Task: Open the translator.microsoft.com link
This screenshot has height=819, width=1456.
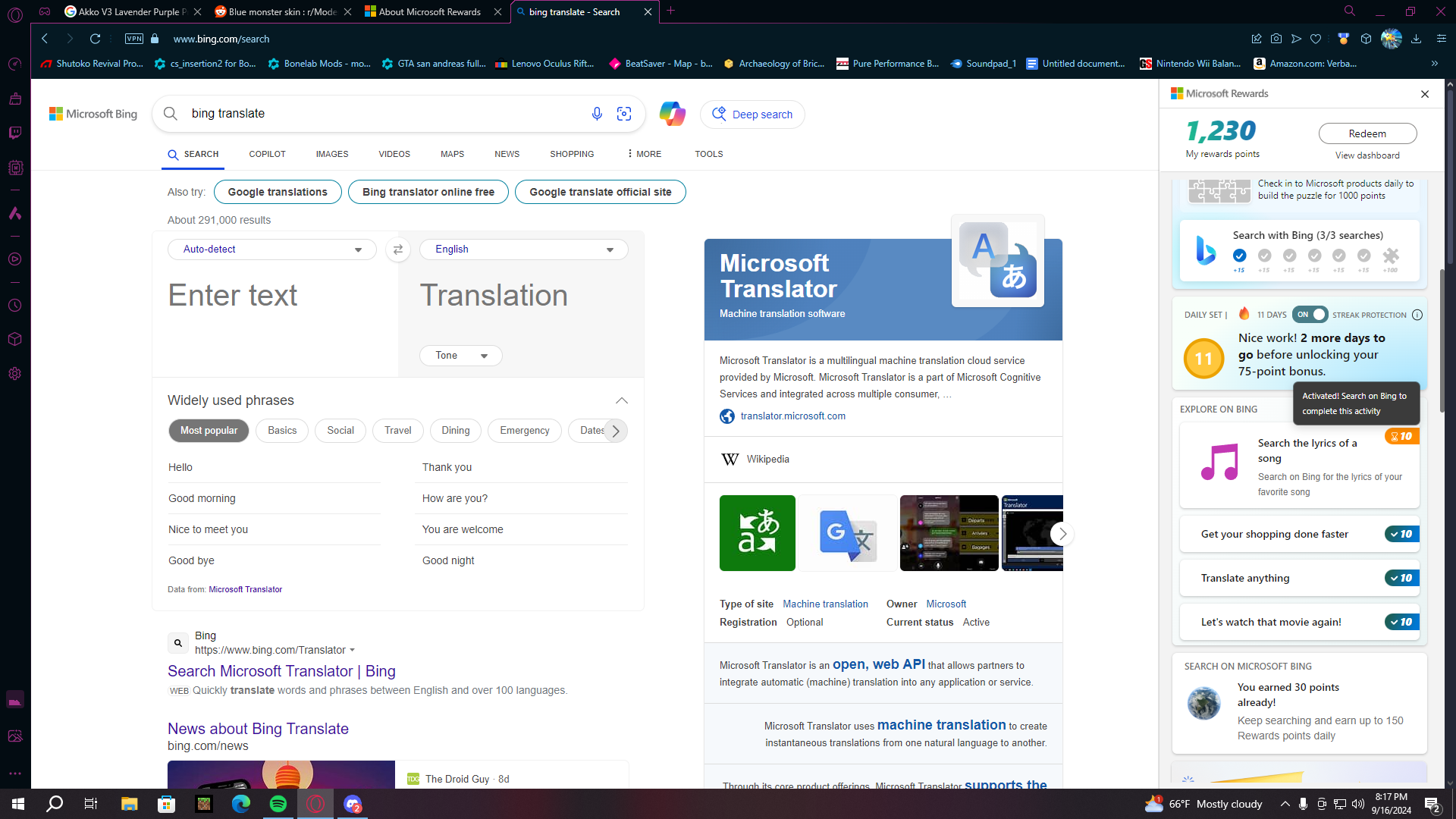Action: (x=792, y=416)
